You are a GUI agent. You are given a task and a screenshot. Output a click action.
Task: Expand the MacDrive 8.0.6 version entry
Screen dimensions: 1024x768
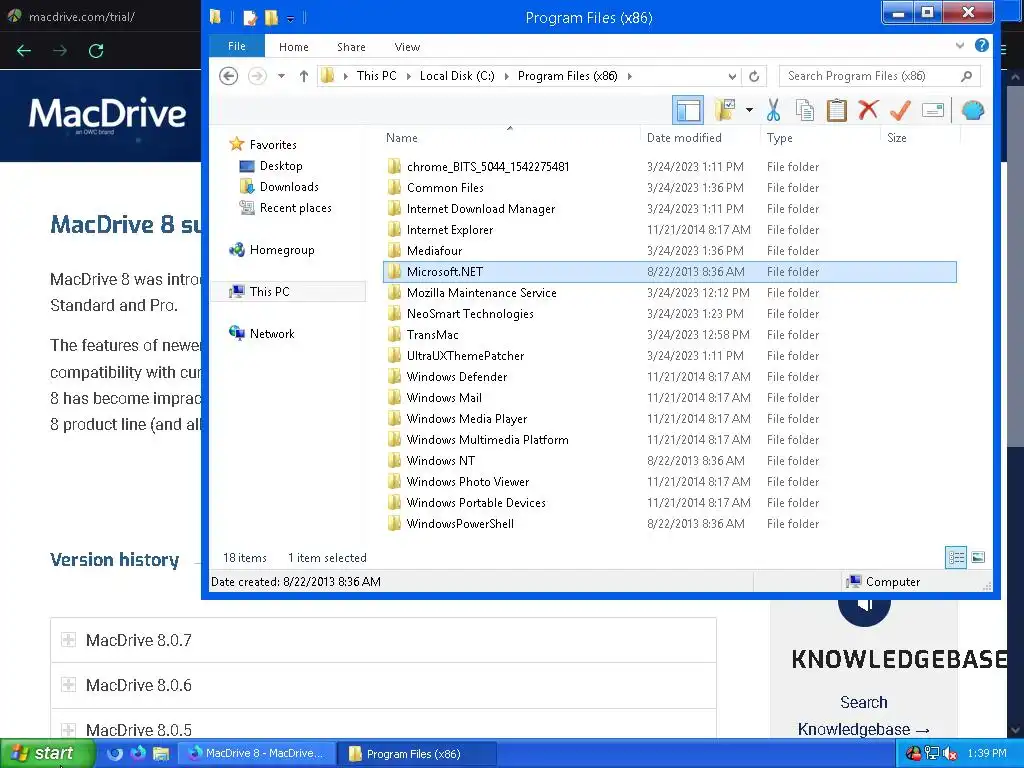(69, 684)
